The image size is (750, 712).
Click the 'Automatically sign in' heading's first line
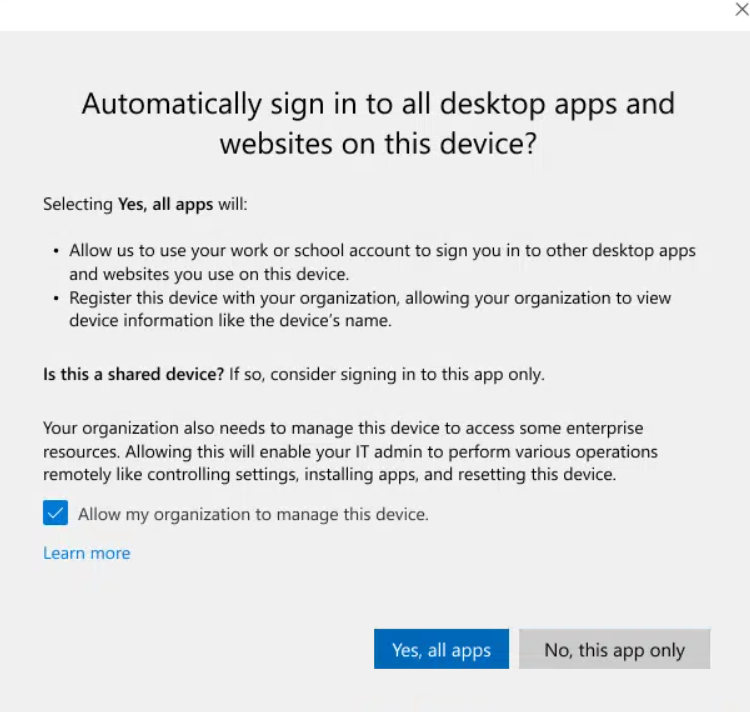[378, 104]
